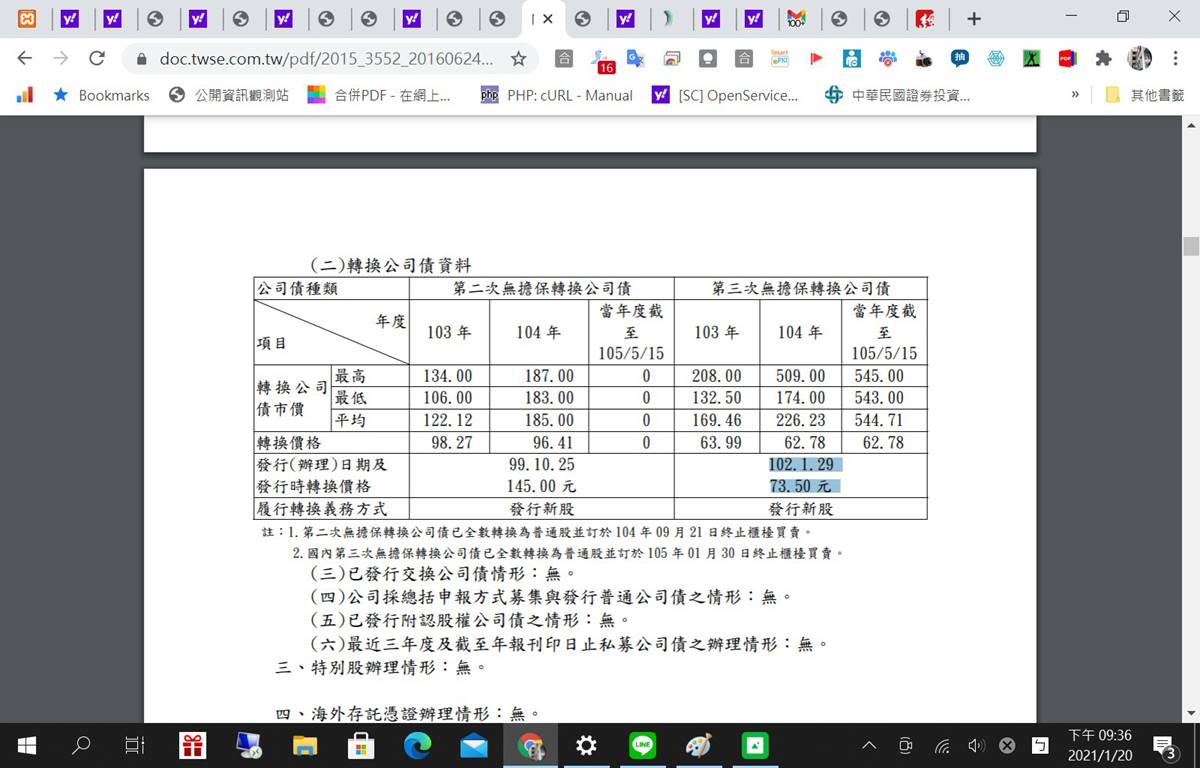
Task: Open Chrome's three-dot menu
Action: 1176,59
